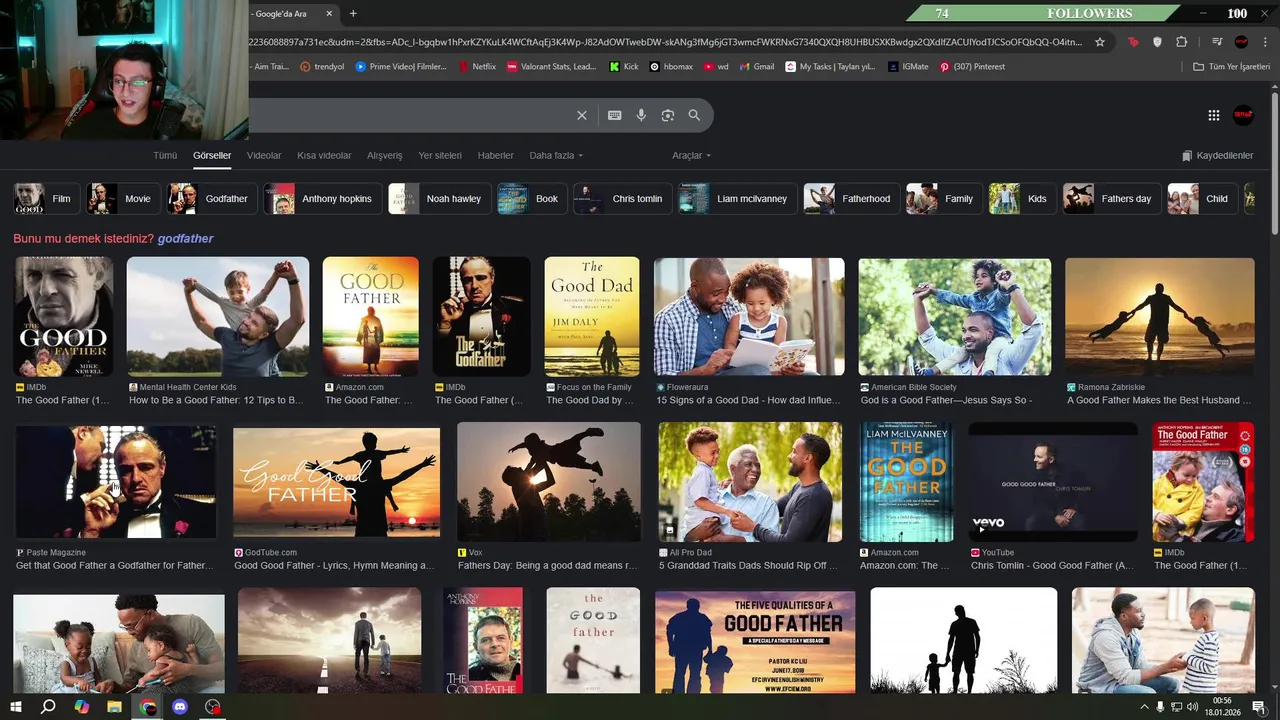The image size is (1280, 720).
Task: Open the Prime Video bookmark
Action: (401, 67)
